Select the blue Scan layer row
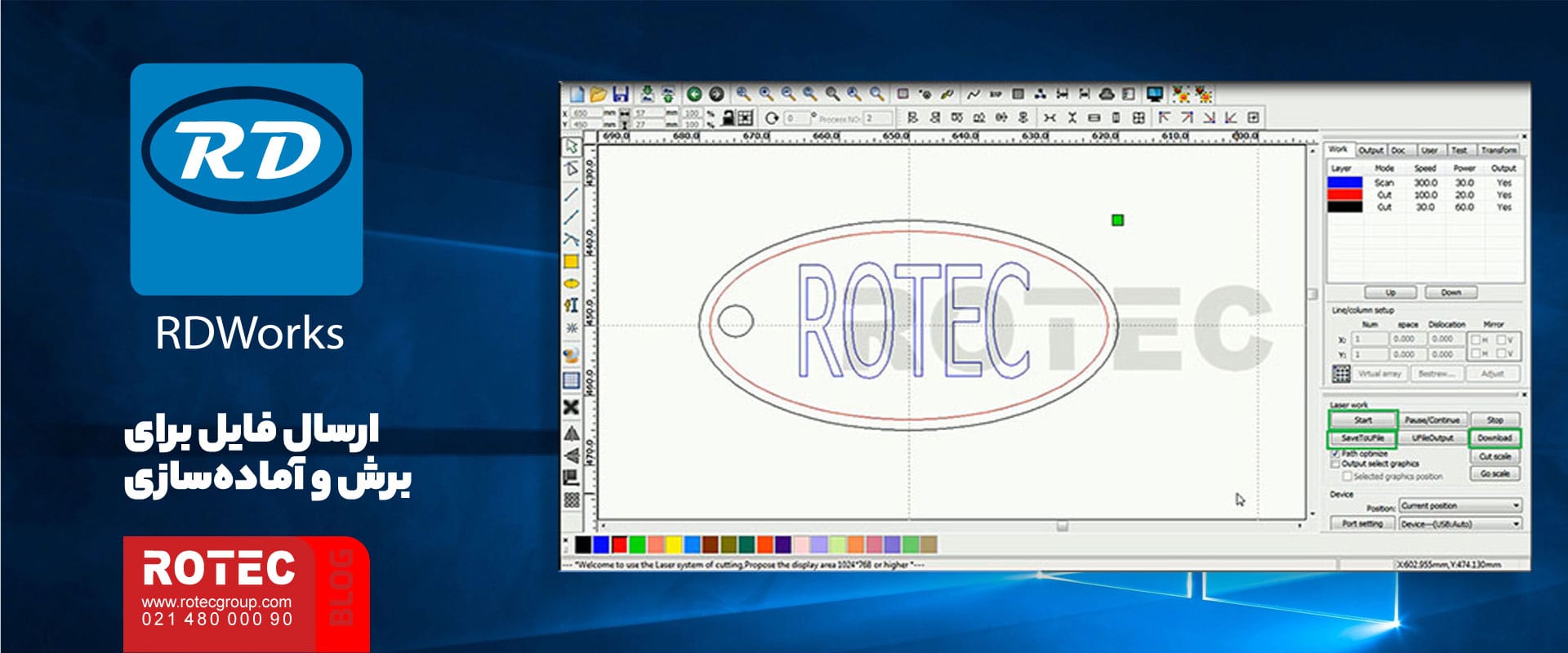 click(1423, 183)
